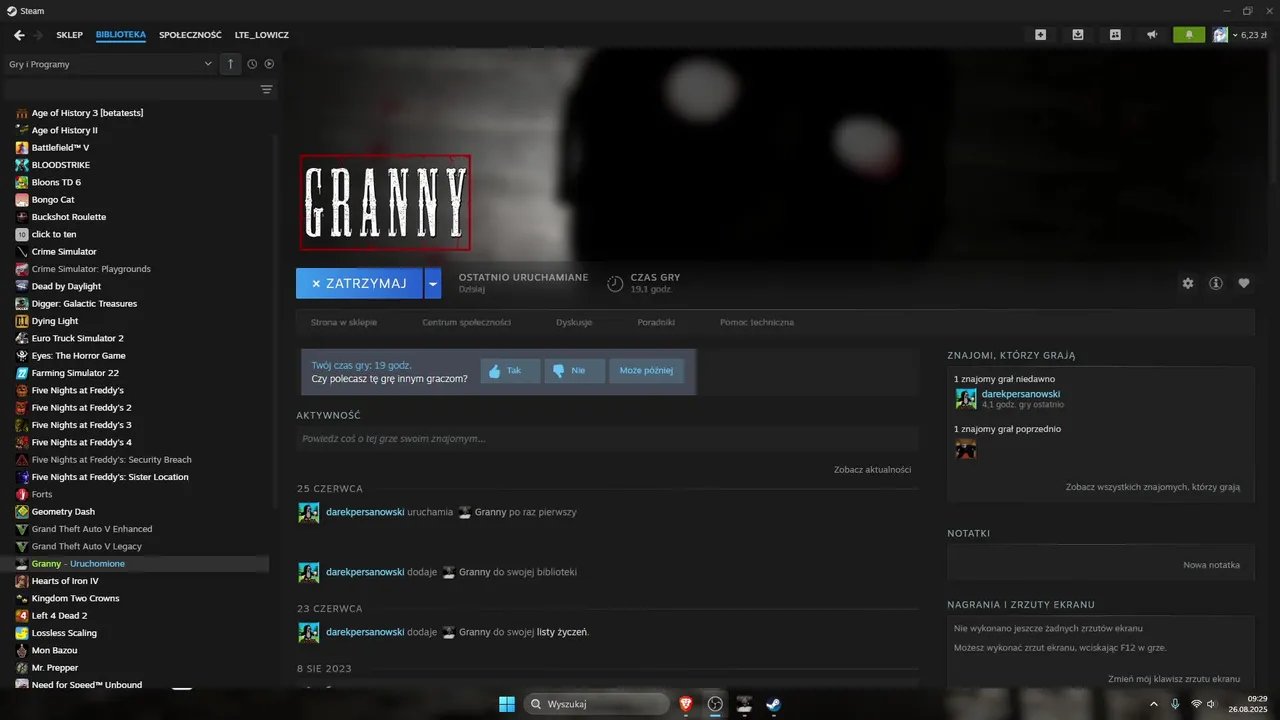Viewport: 1280px width, 720px height.
Task: Open game settings gear icon
Action: 1188,283
